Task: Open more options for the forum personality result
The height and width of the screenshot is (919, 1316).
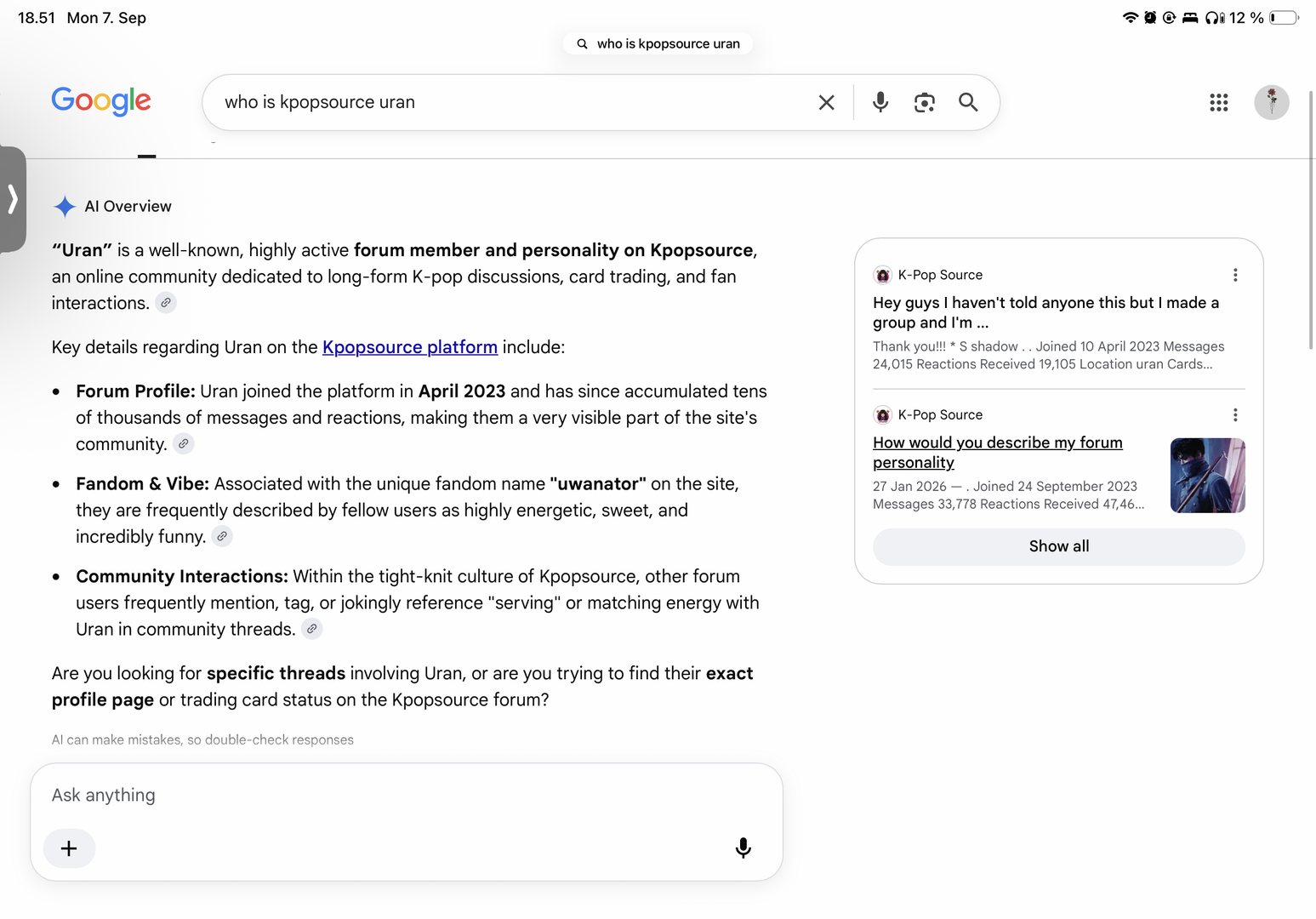Action: (1235, 414)
